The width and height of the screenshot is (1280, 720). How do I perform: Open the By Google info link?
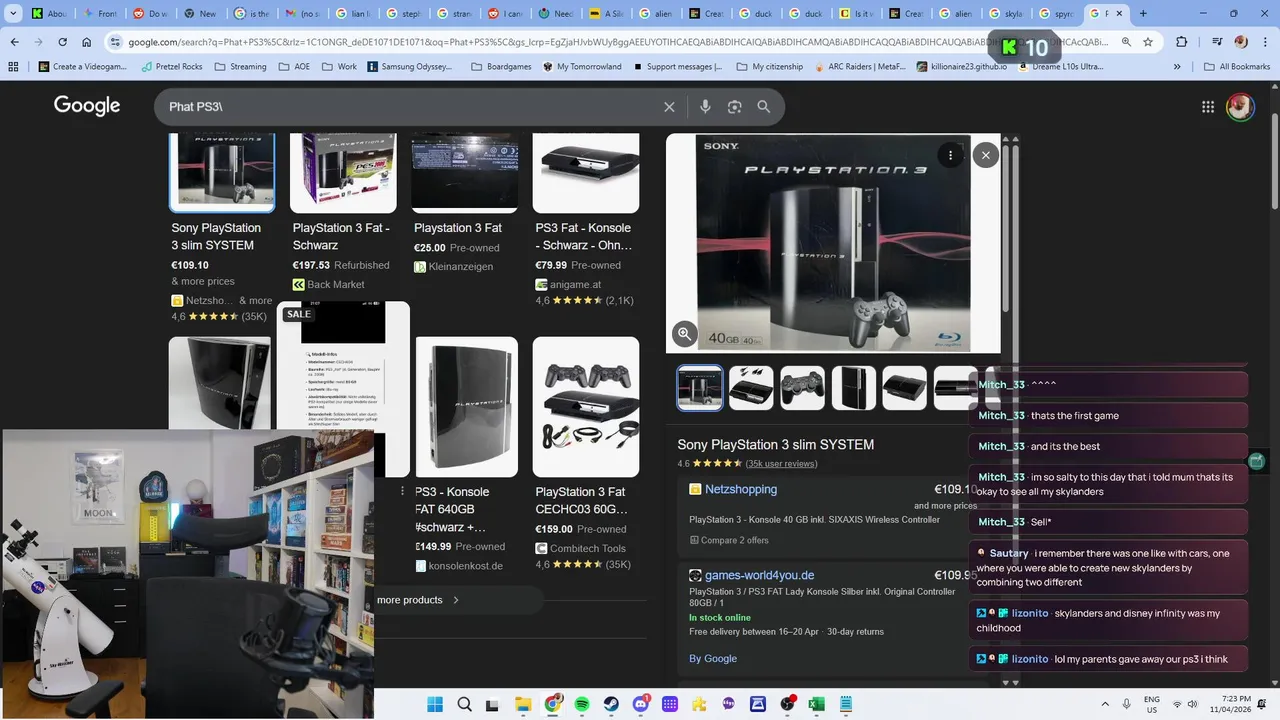(x=713, y=658)
